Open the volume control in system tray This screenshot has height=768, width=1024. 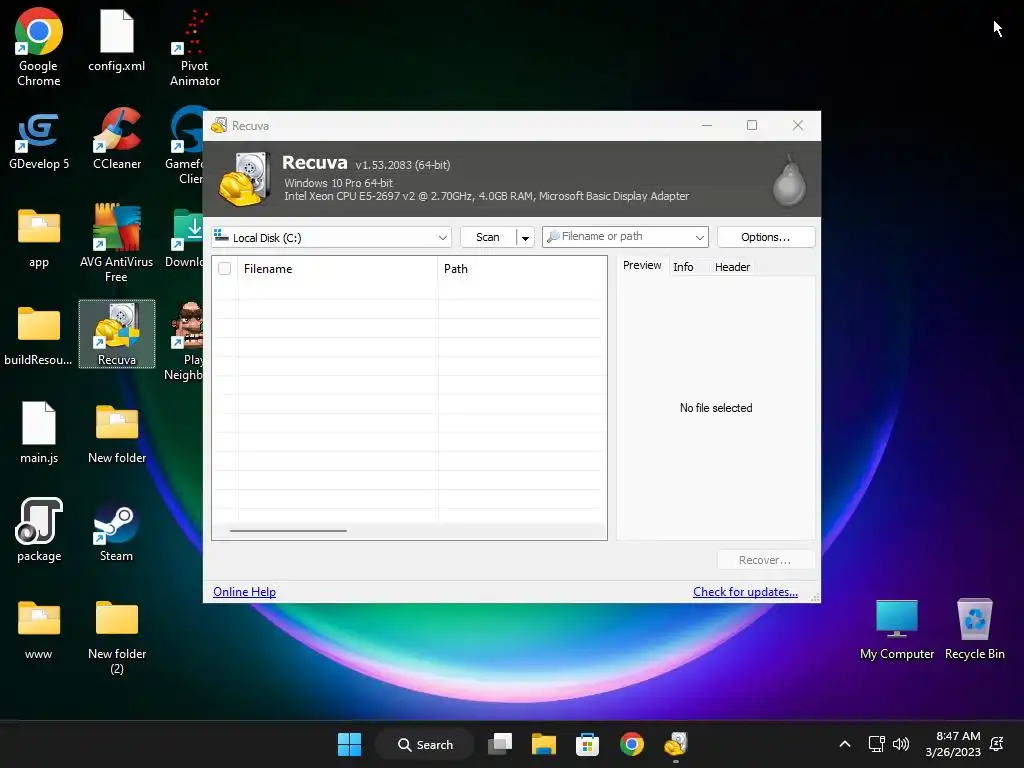[x=901, y=744]
